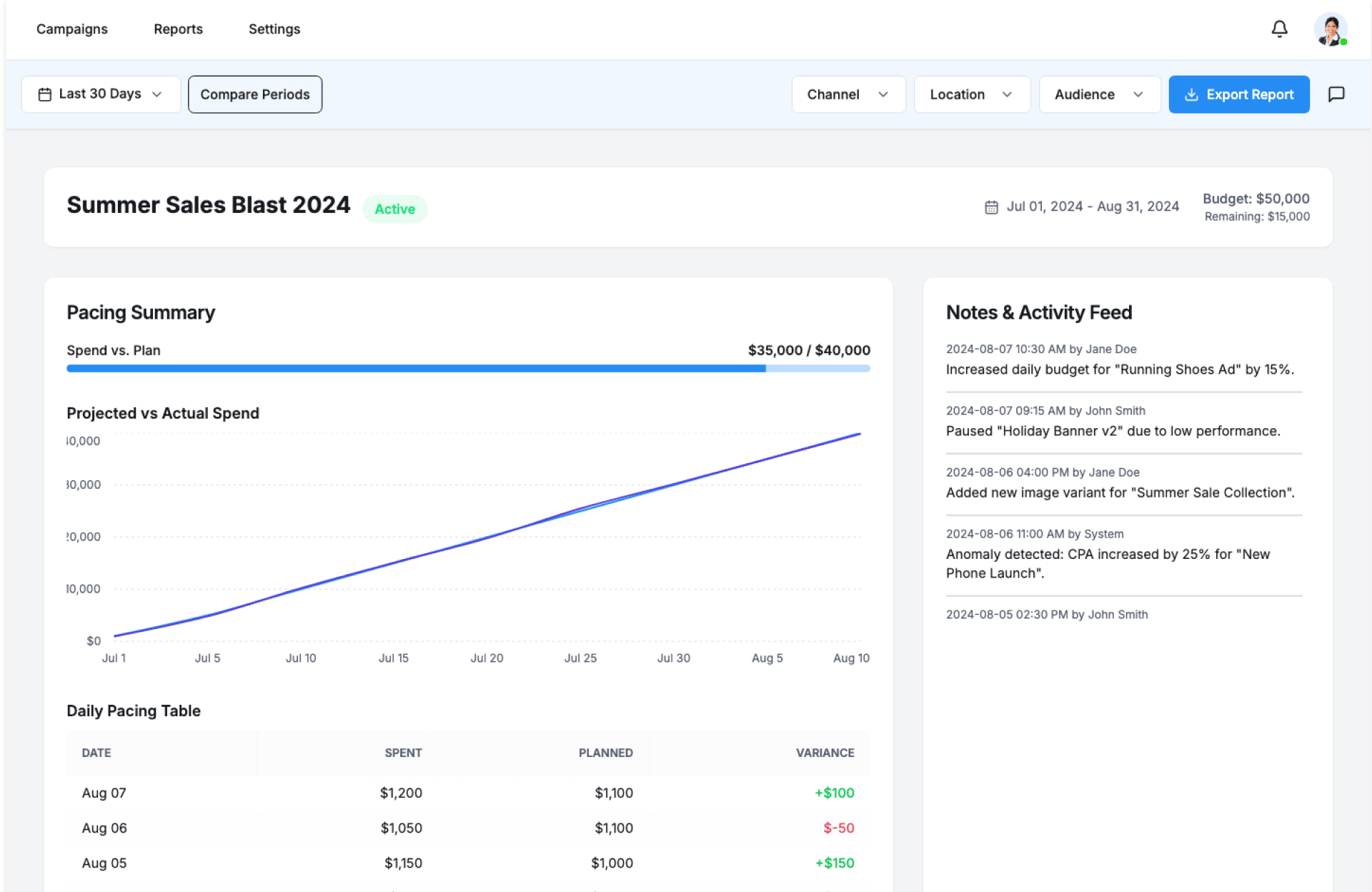The height and width of the screenshot is (892, 1372).
Task: Click the Variance column header
Action: [825, 753]
